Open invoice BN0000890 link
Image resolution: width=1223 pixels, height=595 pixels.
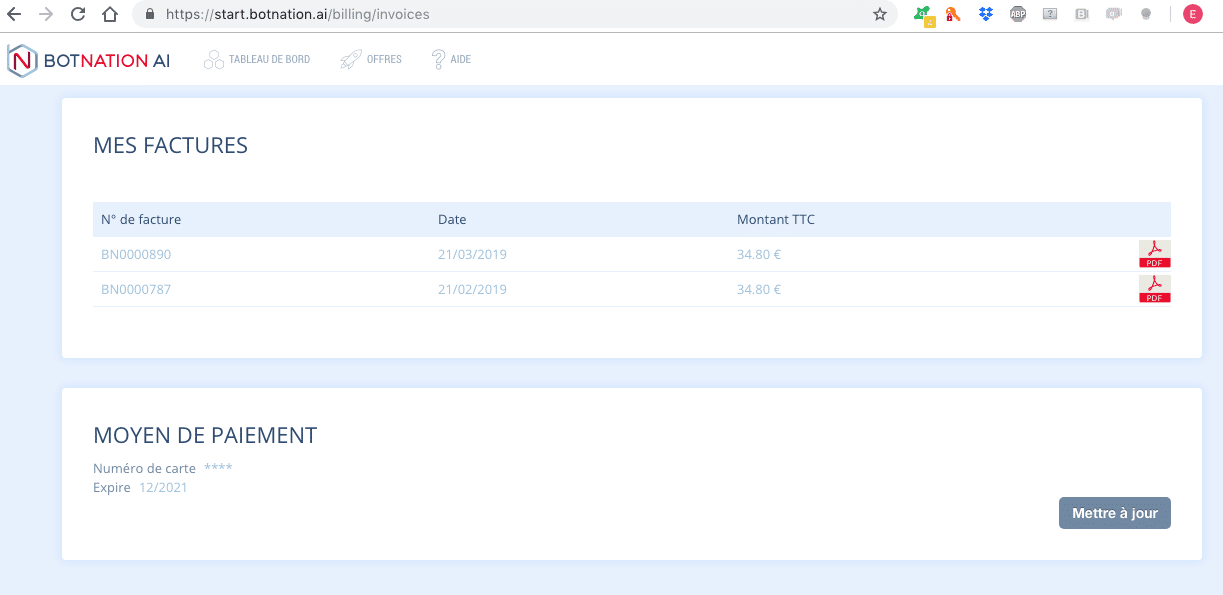click(x=135, y=254)
